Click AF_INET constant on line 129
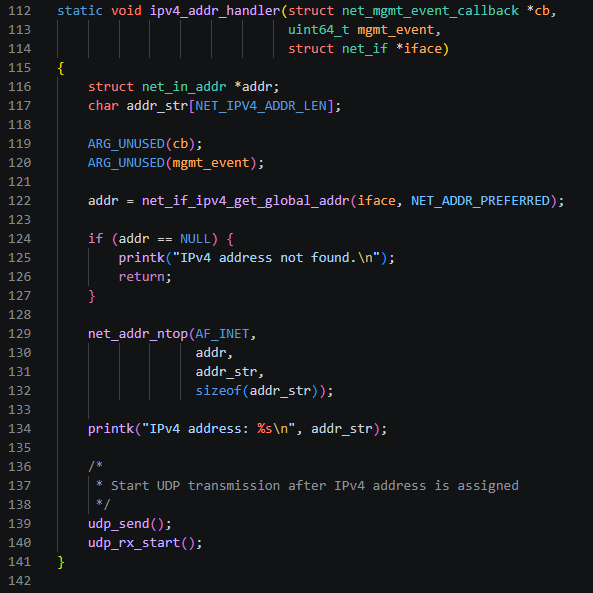This screenshot has height=593, width=593. (x=222, y=334)
